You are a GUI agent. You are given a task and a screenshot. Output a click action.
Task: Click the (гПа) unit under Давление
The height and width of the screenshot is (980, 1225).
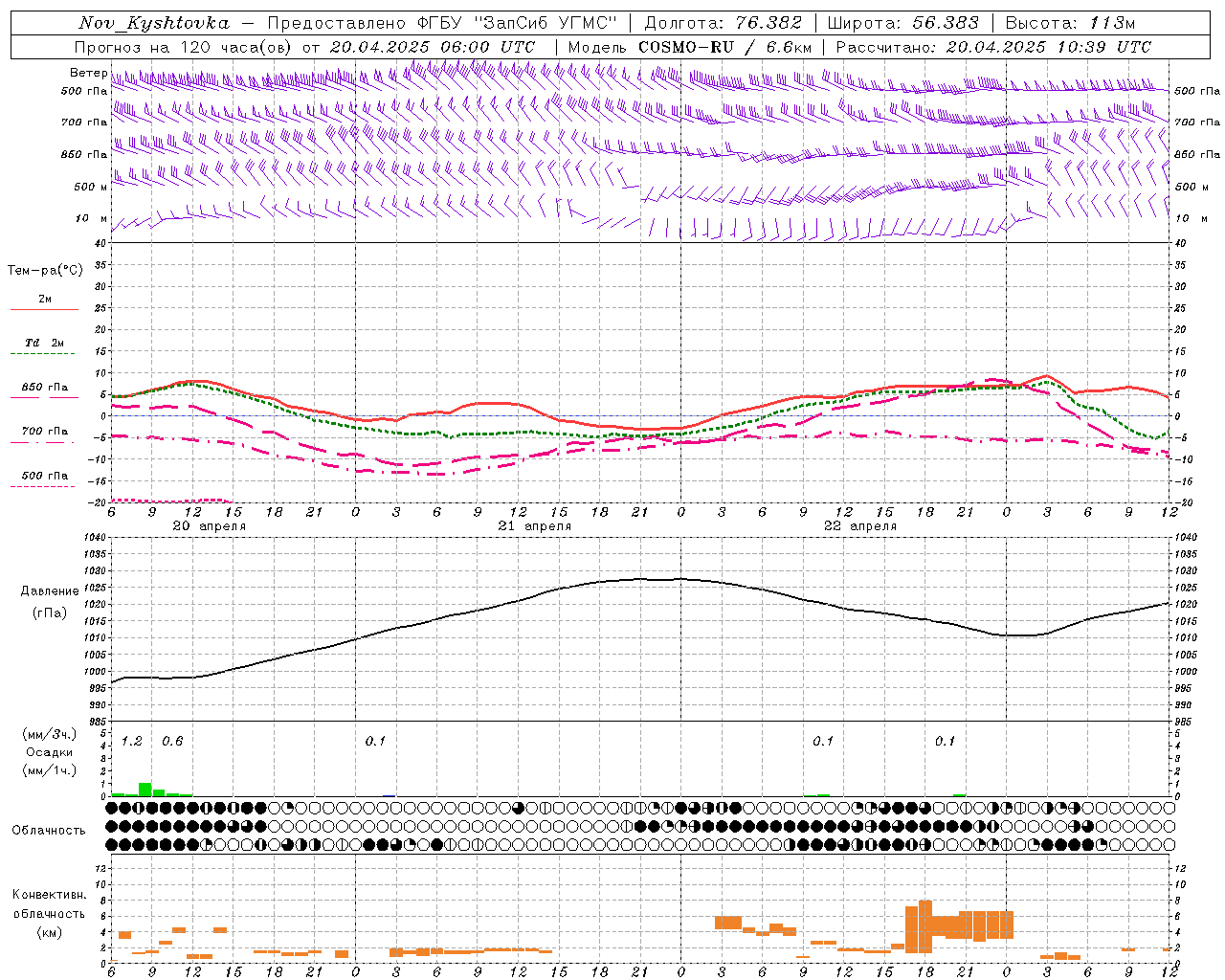(x=50, y=613)
